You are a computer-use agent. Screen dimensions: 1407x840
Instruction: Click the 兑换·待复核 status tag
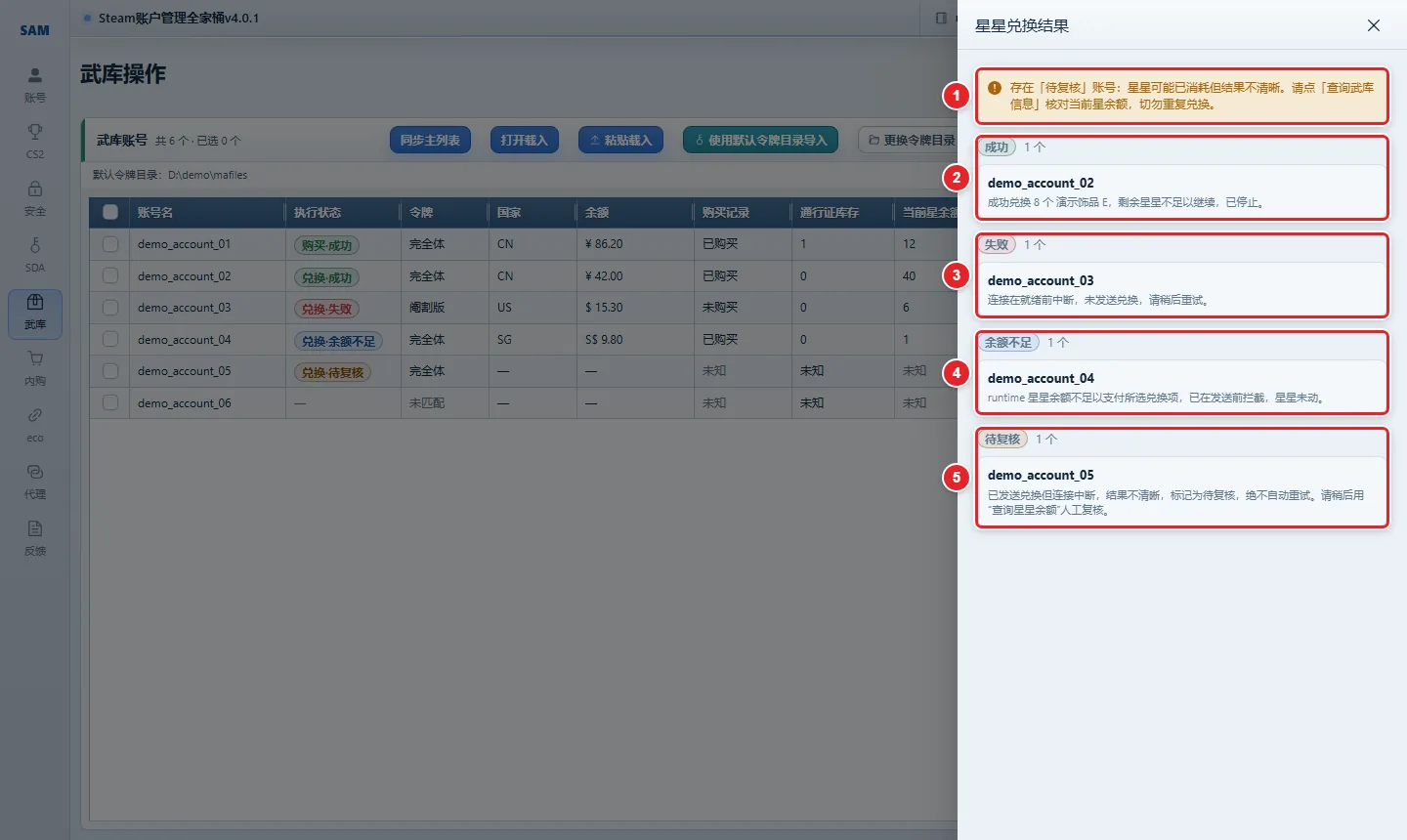tap(332, 372)
